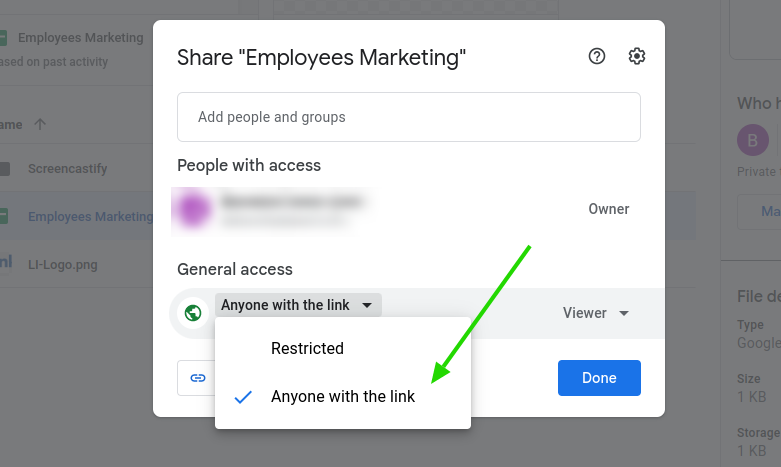Click the green globe general access icon
Viewport: 781px width, 467px height.
pos(191,313)
